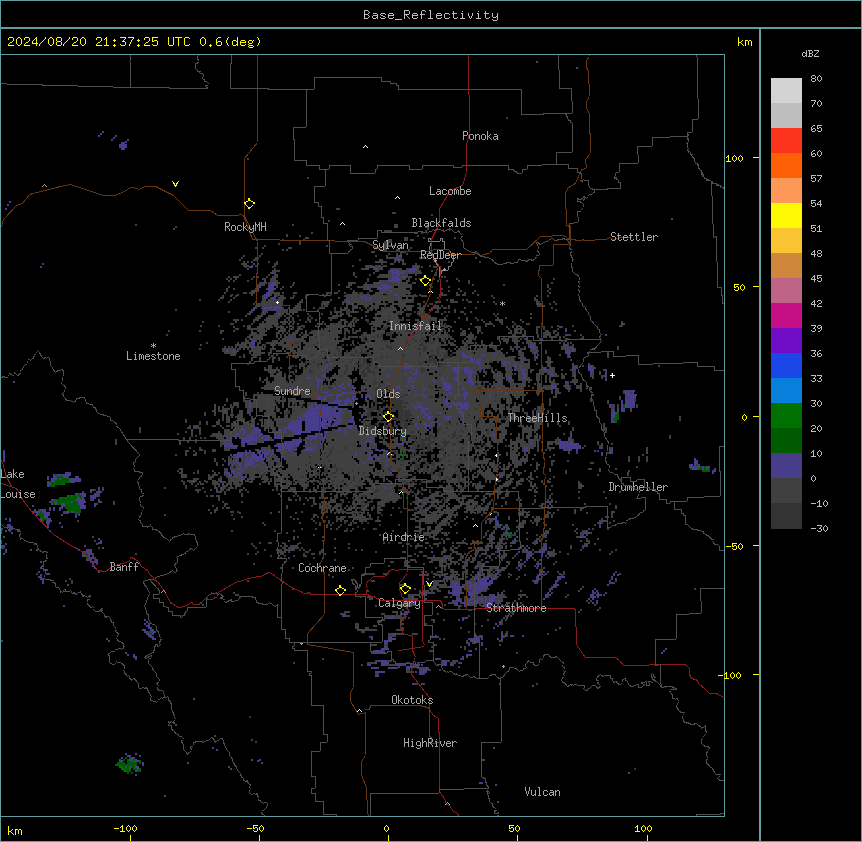This screenshot has width=862, height=842.
Task: Select the Innisfail label
Action: (415, 326)
